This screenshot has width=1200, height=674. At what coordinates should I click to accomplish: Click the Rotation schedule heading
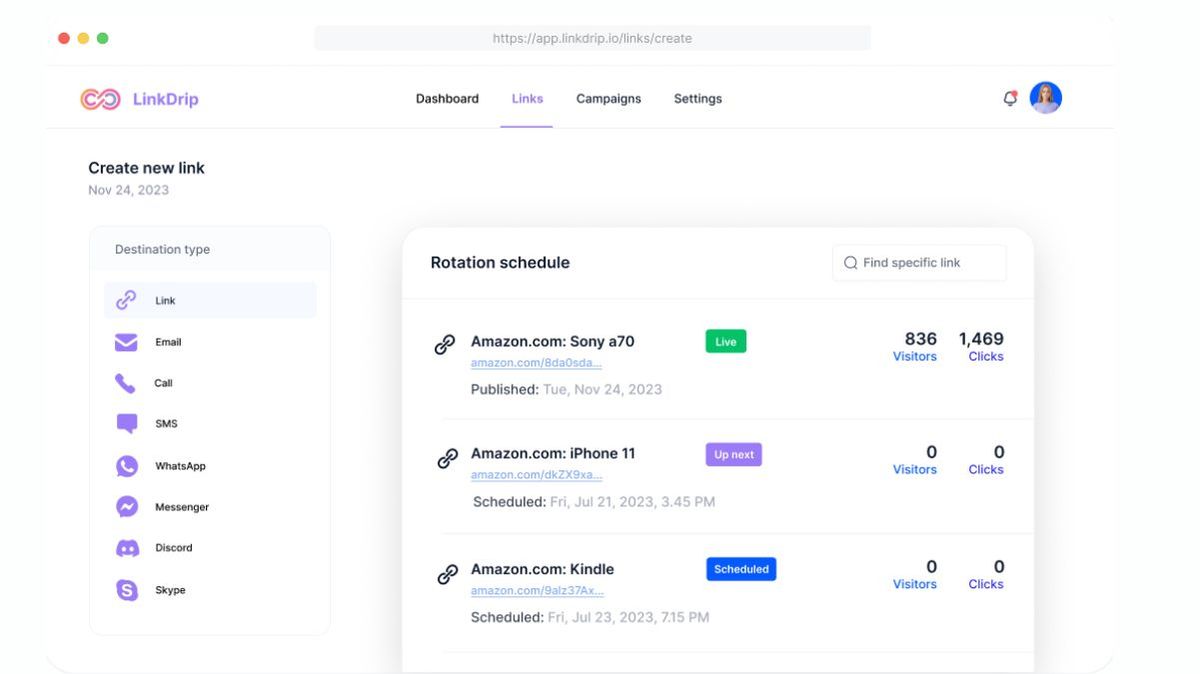coord(500,263)
